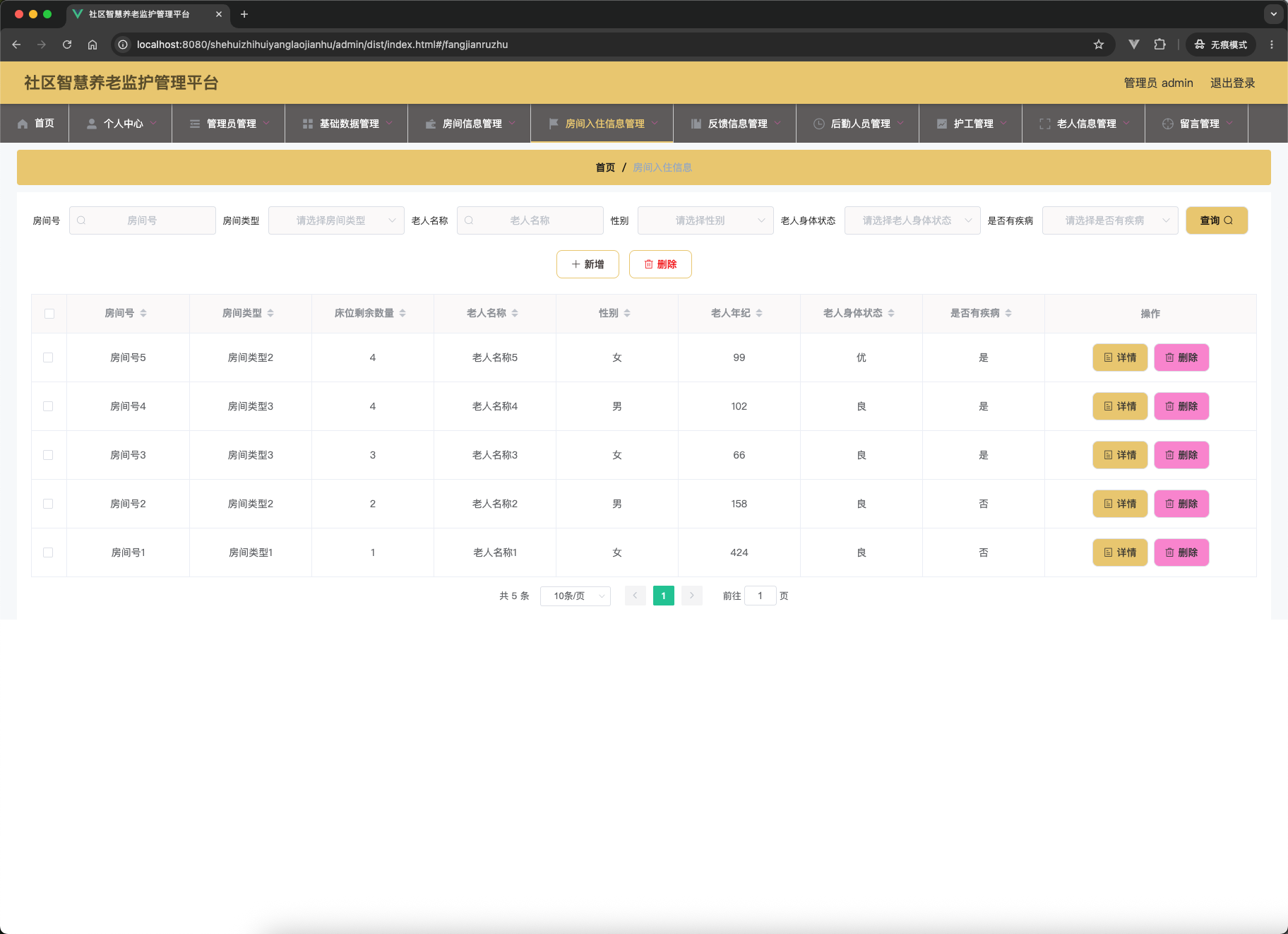Open browser three-dot menu
This screenshot has width=1288, height=934.
pos(1272,45)
